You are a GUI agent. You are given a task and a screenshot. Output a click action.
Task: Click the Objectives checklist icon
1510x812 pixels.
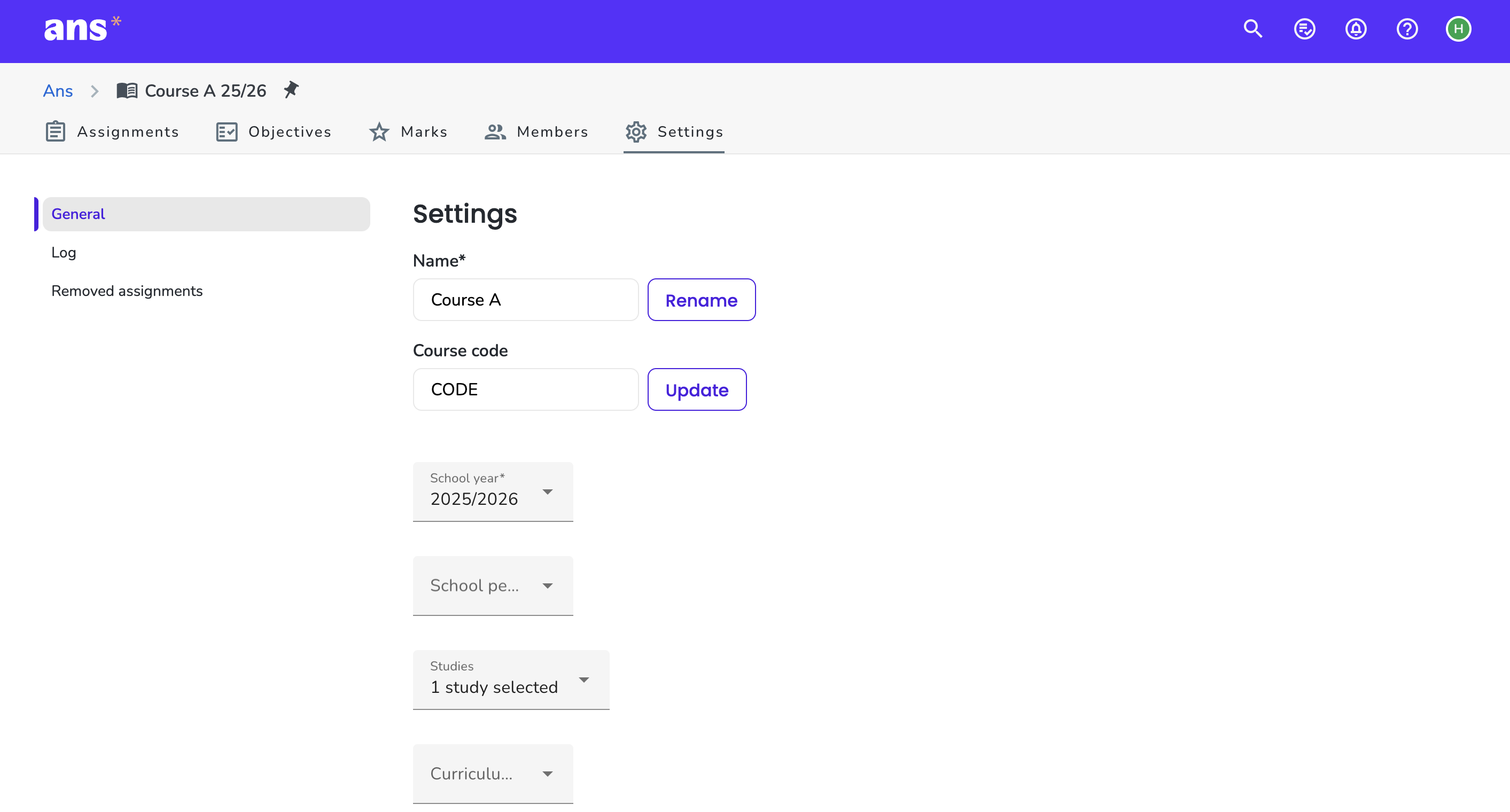[x=227, y=132]
